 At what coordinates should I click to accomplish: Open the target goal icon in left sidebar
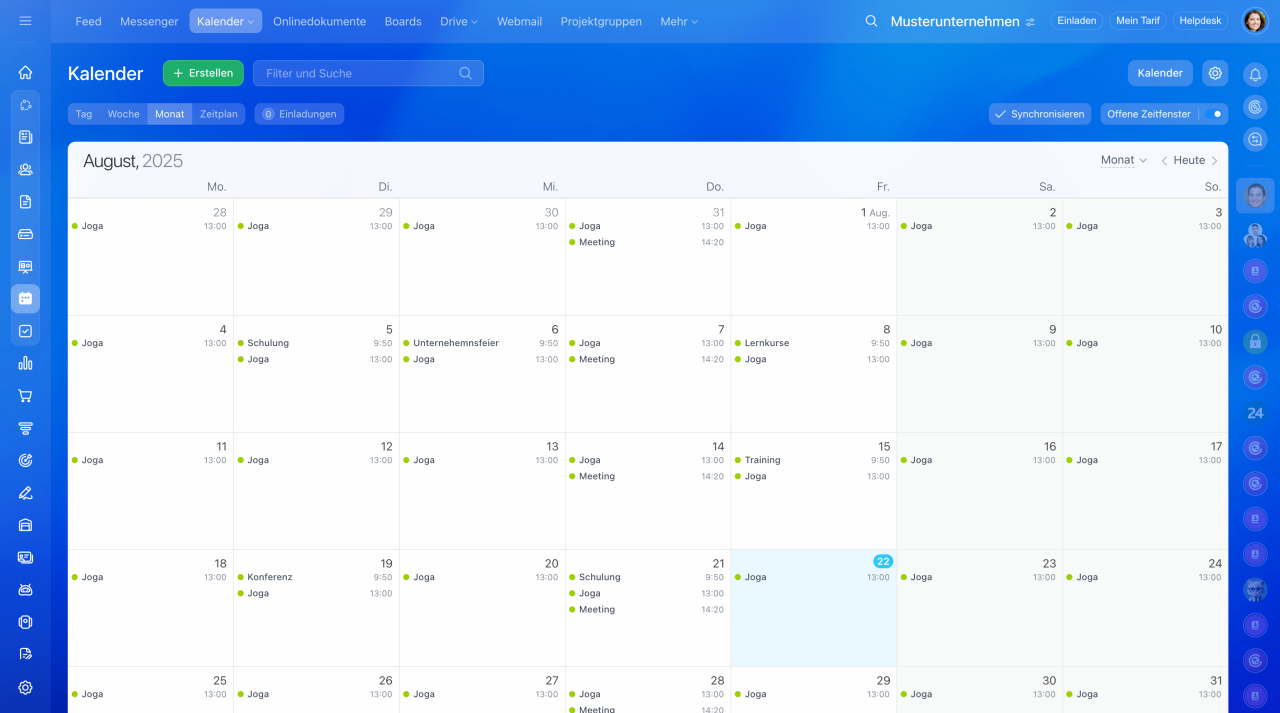(25, 460)
